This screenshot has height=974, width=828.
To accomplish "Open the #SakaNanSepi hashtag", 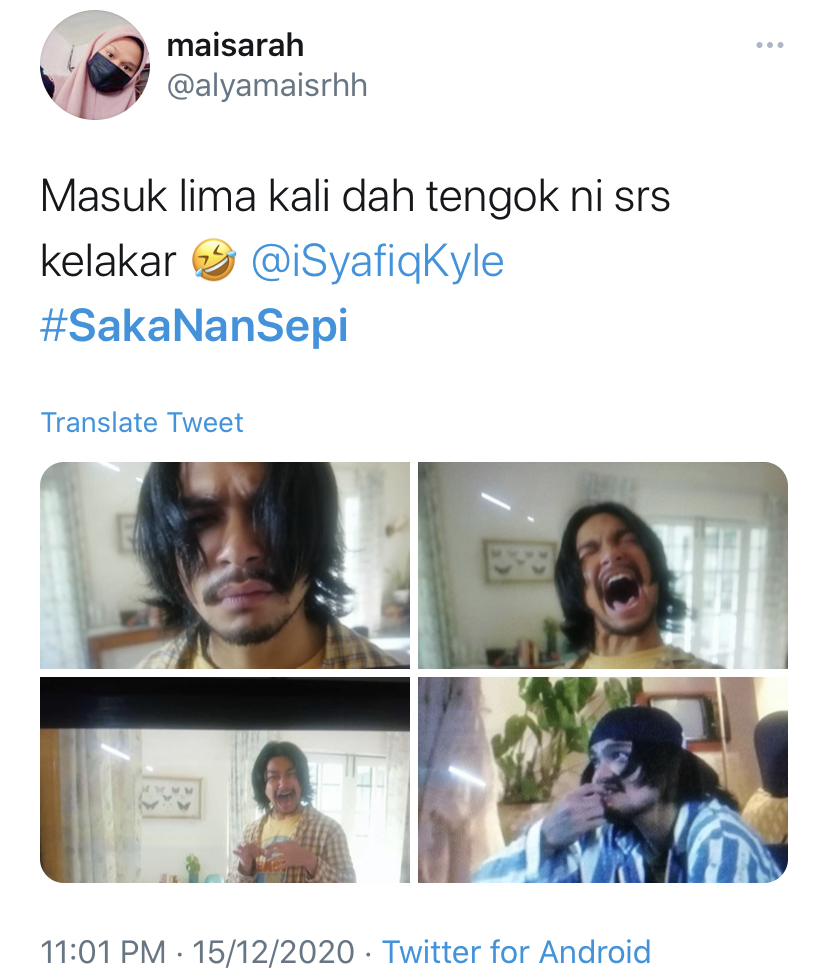I will [194, 326].
